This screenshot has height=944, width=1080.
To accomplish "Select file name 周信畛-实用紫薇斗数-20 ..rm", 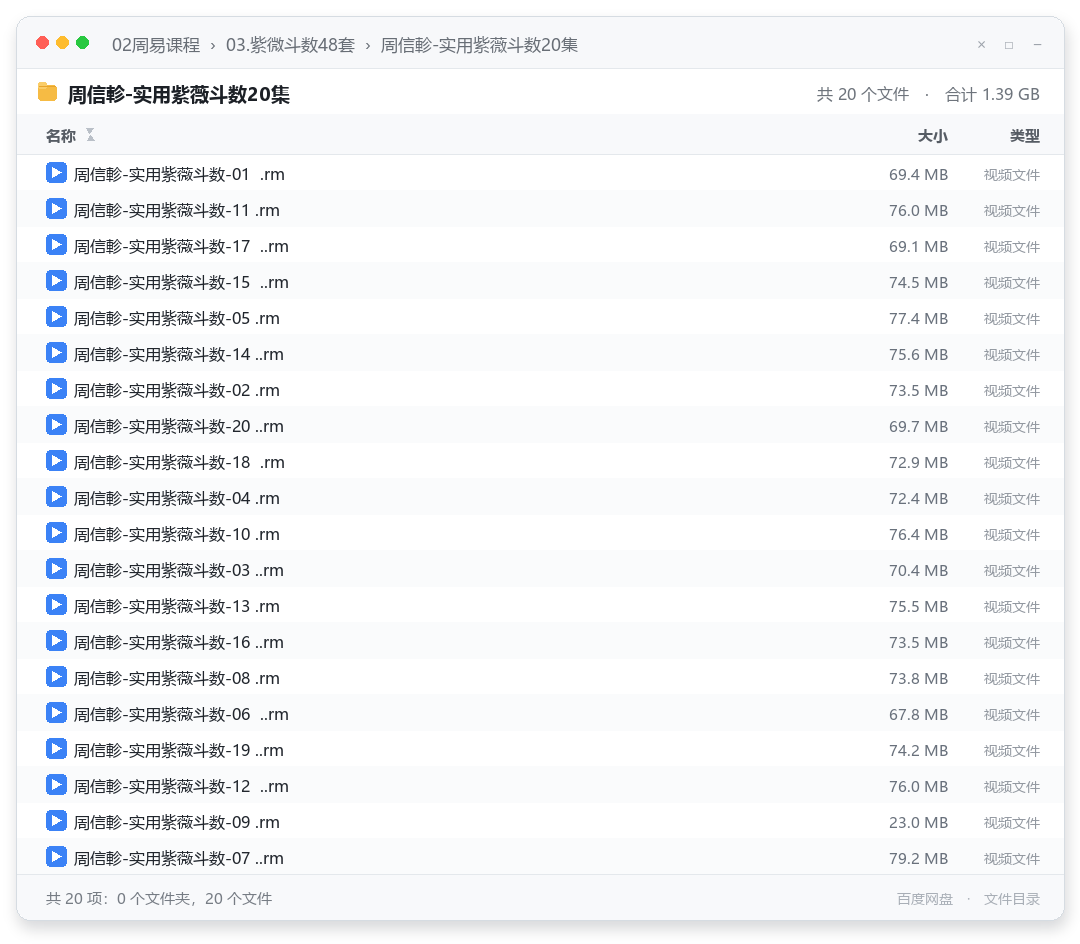I will (178, 426).
